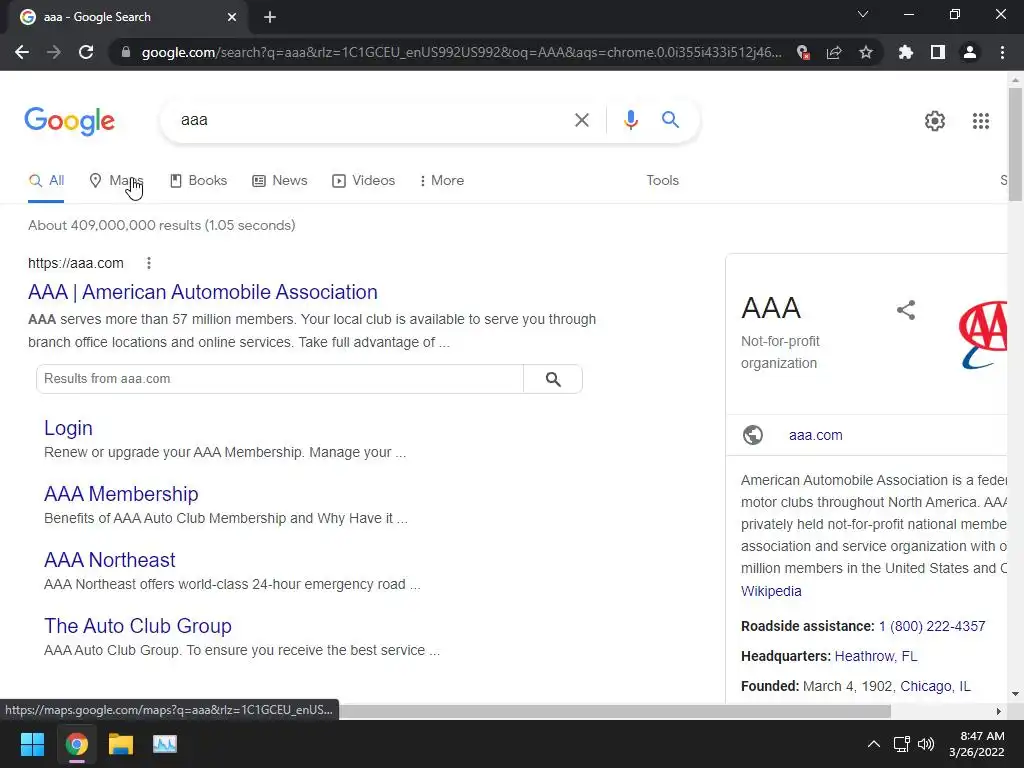
Task: Click the vertical scrollbar thumb
Action: (1015, 144)
